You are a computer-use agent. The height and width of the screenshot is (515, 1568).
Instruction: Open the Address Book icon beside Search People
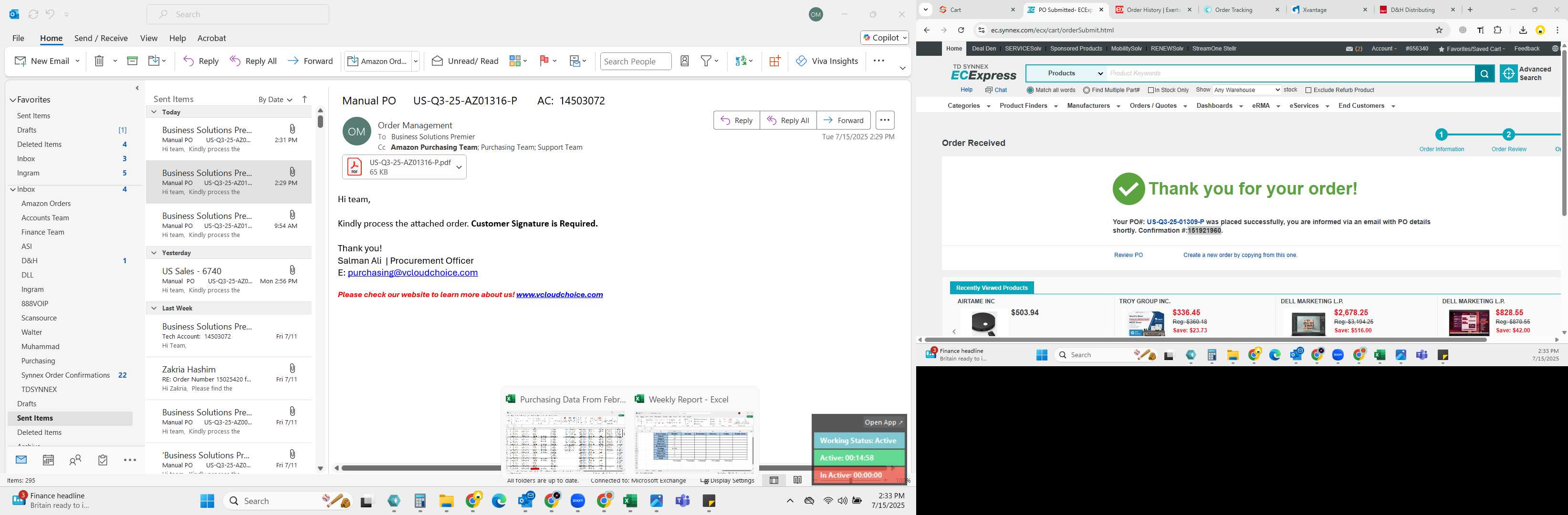[x=685, y=61]
